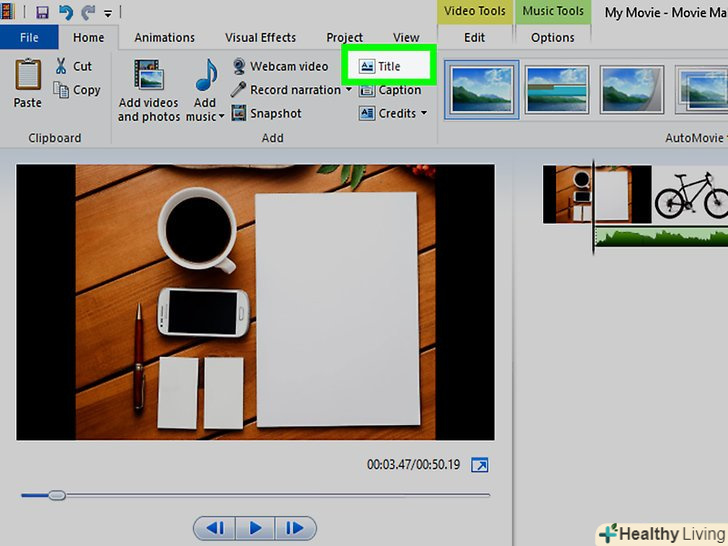Take a Snapshot of the preview
This screenshot has width=728, height=546.
[266, 113]
